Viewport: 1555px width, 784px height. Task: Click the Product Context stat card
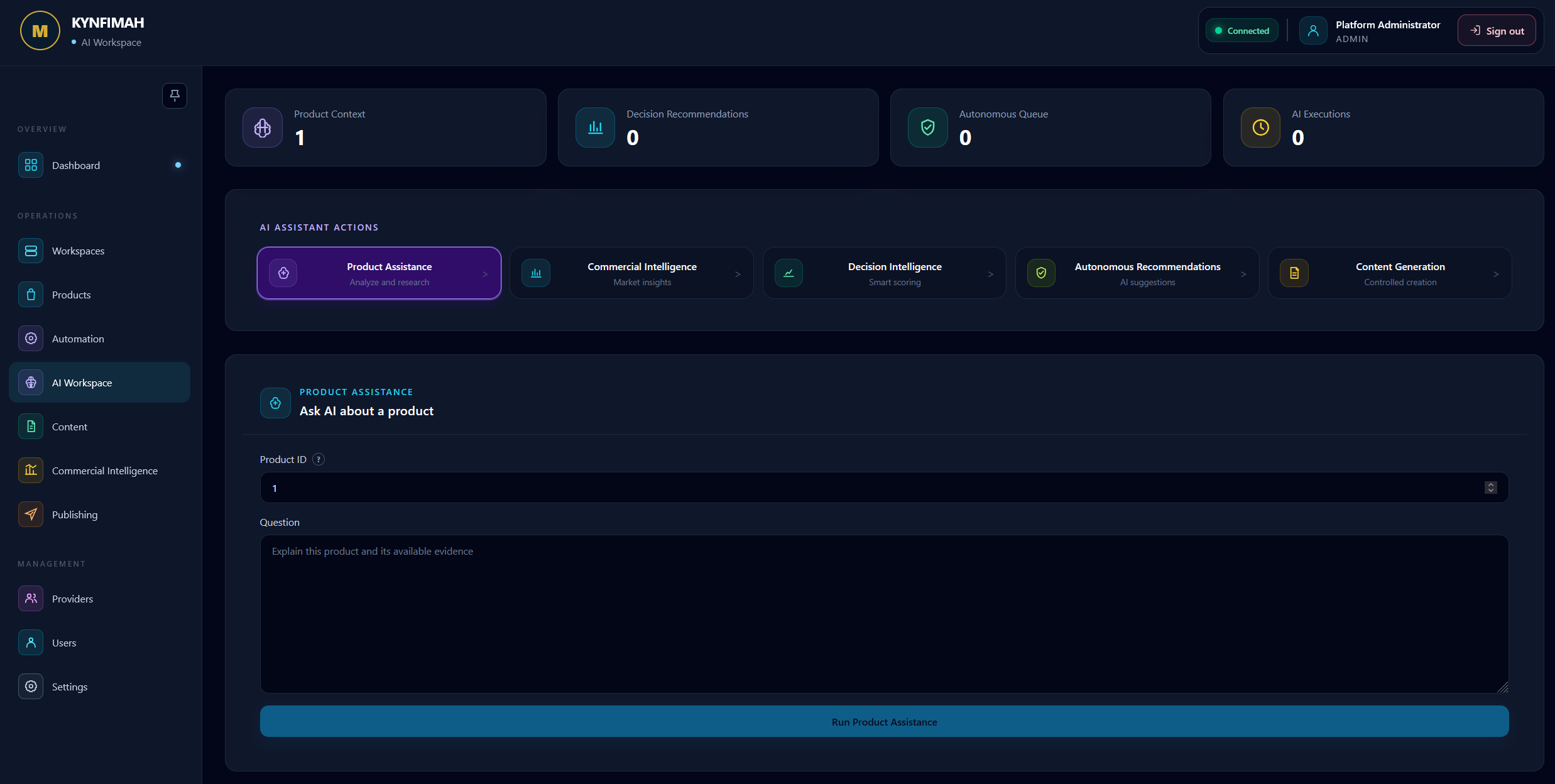pyautogui.click(x=386, y=128)
